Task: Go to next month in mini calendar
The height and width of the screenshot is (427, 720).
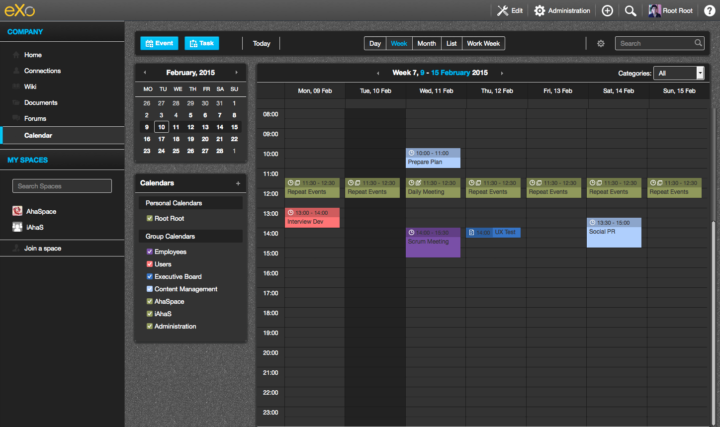Action: coord(236,73)
